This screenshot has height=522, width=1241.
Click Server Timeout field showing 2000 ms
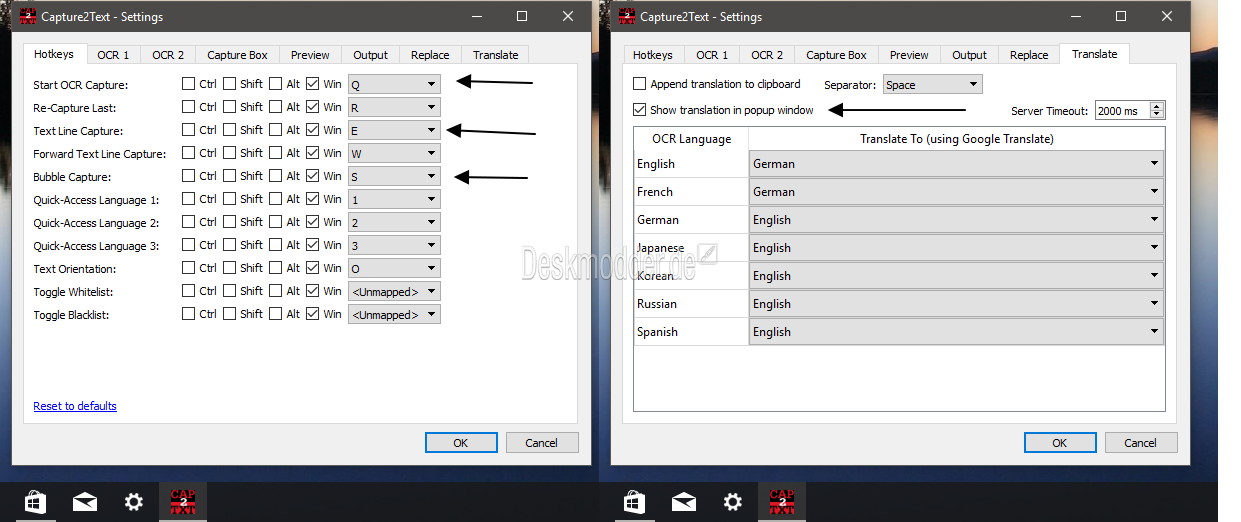tap(1122, 111)
